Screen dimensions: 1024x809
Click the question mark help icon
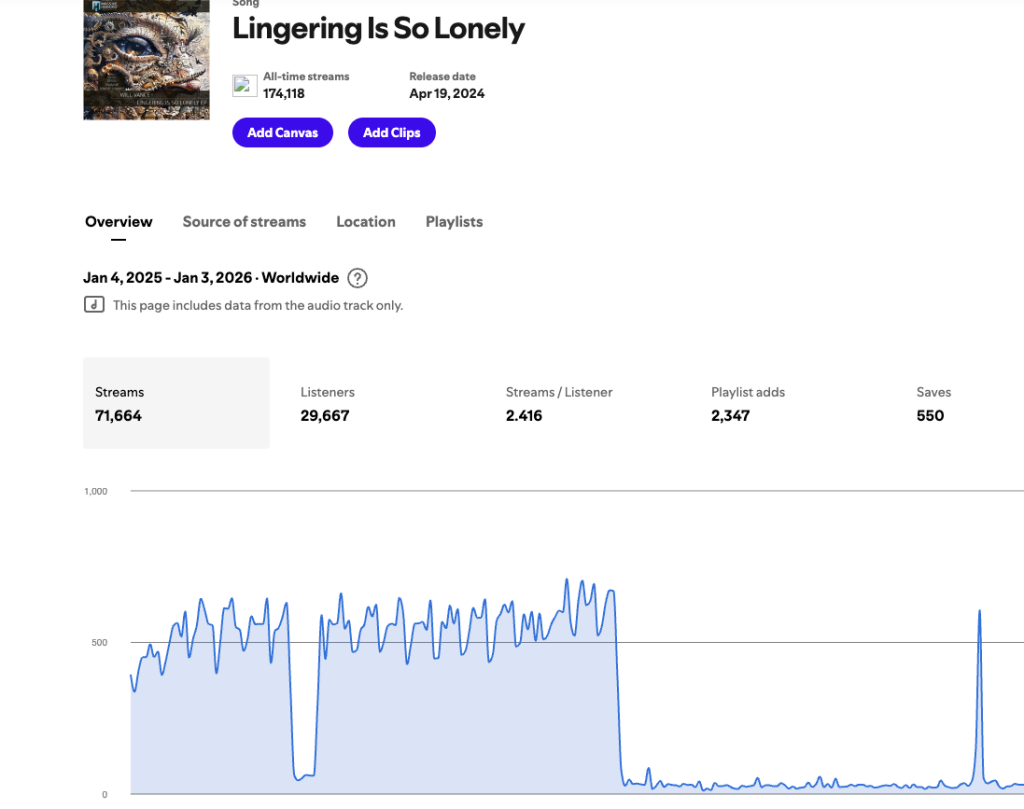pos(357,278)
